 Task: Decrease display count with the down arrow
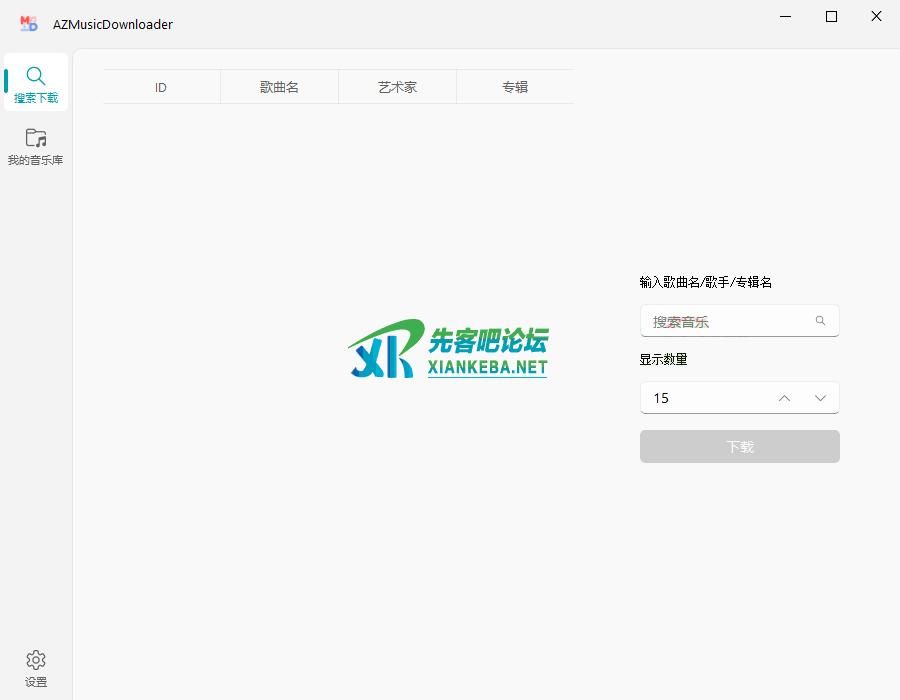820,398
